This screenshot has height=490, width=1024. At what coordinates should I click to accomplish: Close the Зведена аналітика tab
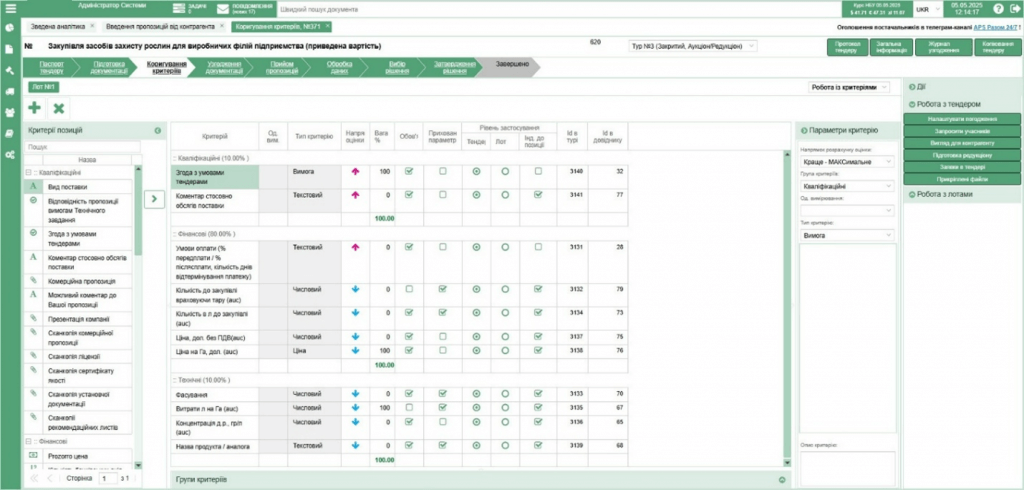tap(92, 26)
